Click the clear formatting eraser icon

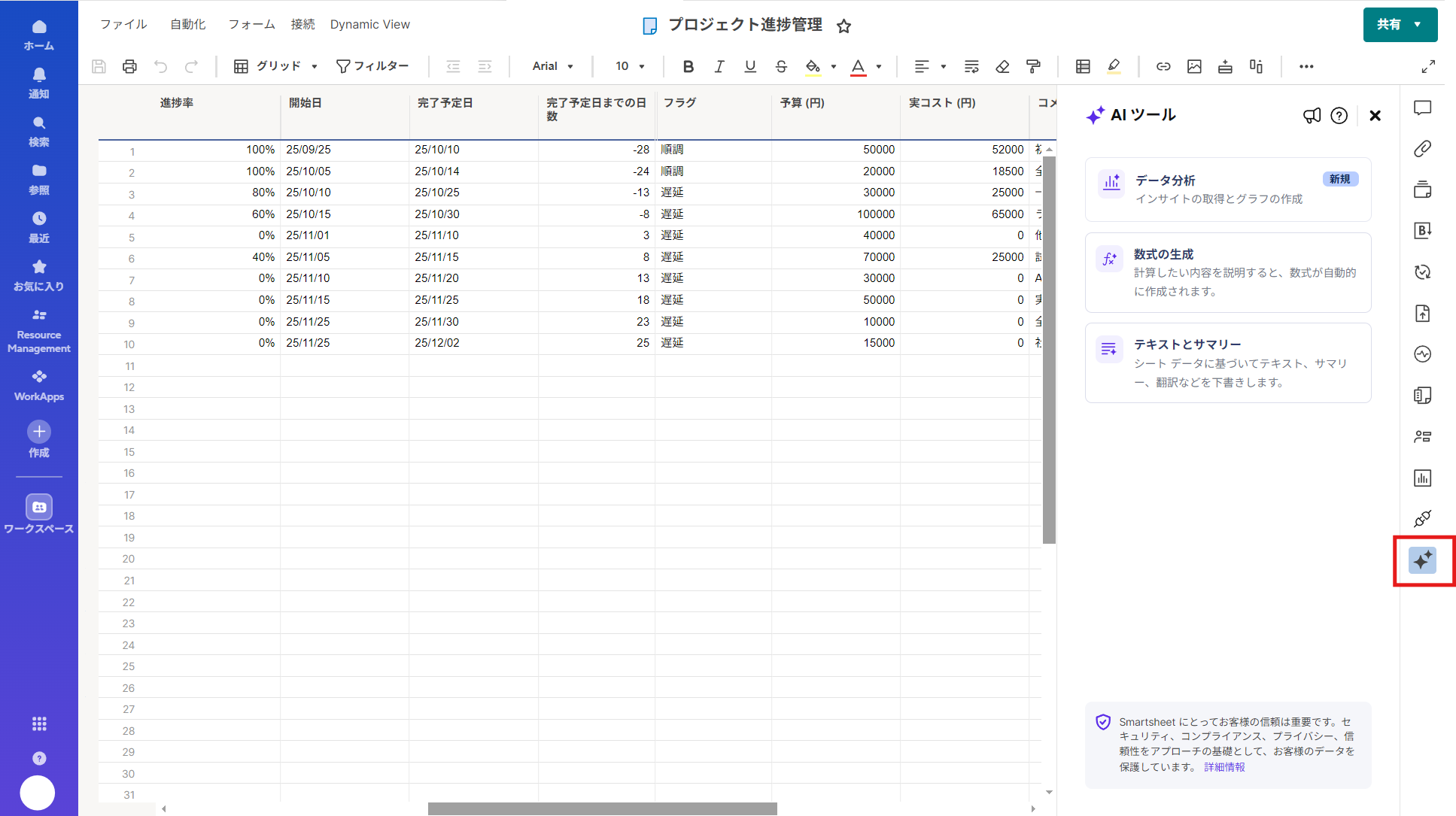tap(1002, 66)
